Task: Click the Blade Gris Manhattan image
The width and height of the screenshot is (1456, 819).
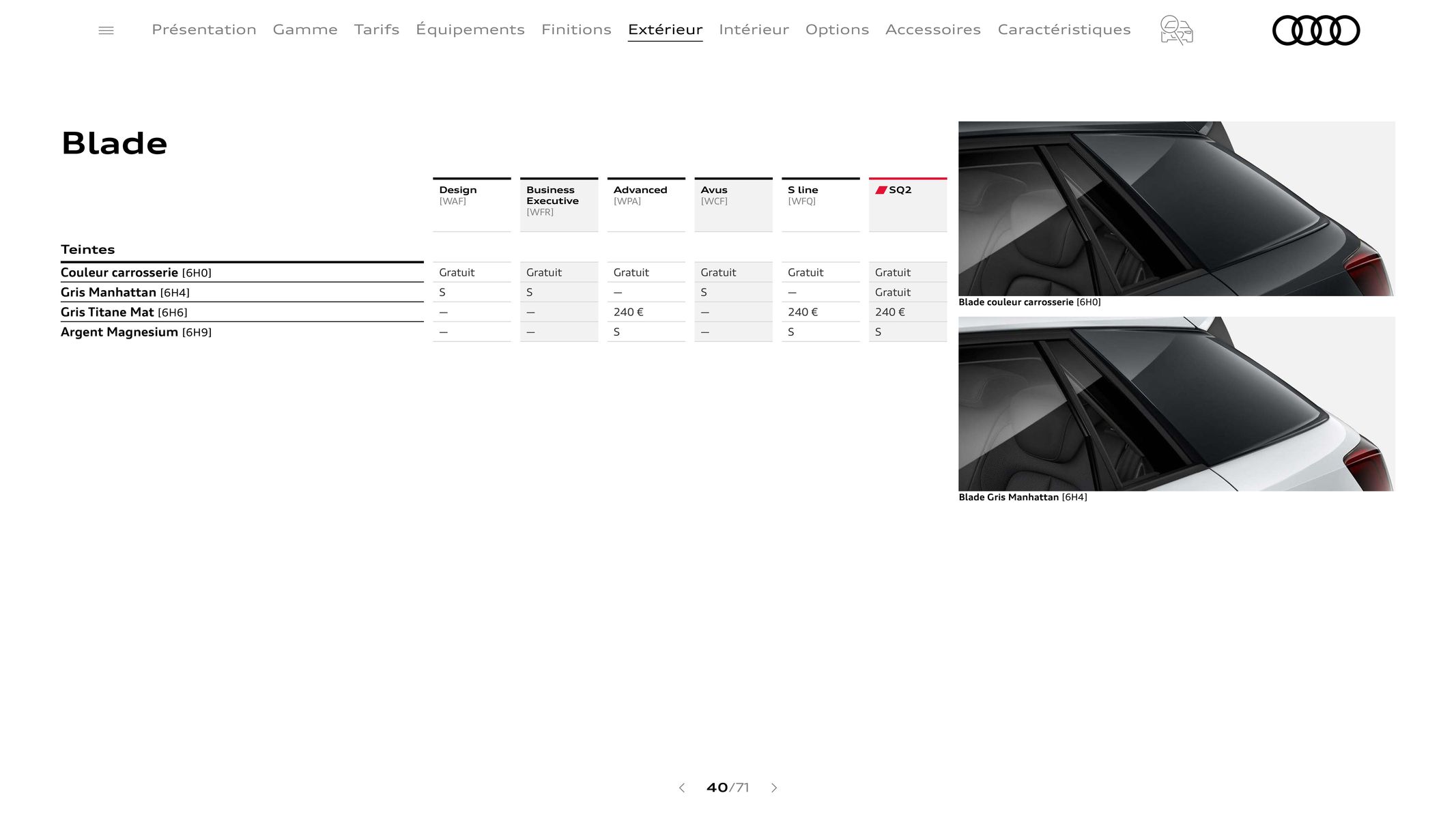Action: pos(1176,403)
